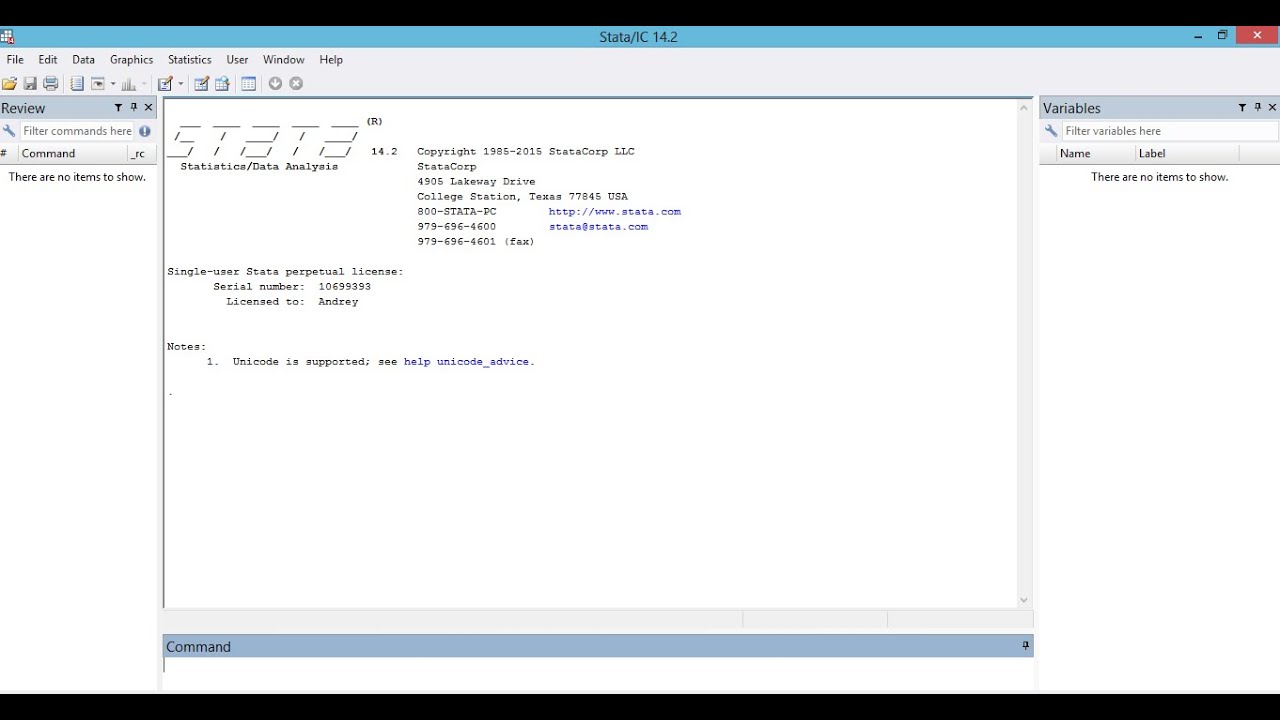The width and height of the screenshot is (1280, 720).
Task: Open the Viewer eye icon
Action: (x=98, y=84)
